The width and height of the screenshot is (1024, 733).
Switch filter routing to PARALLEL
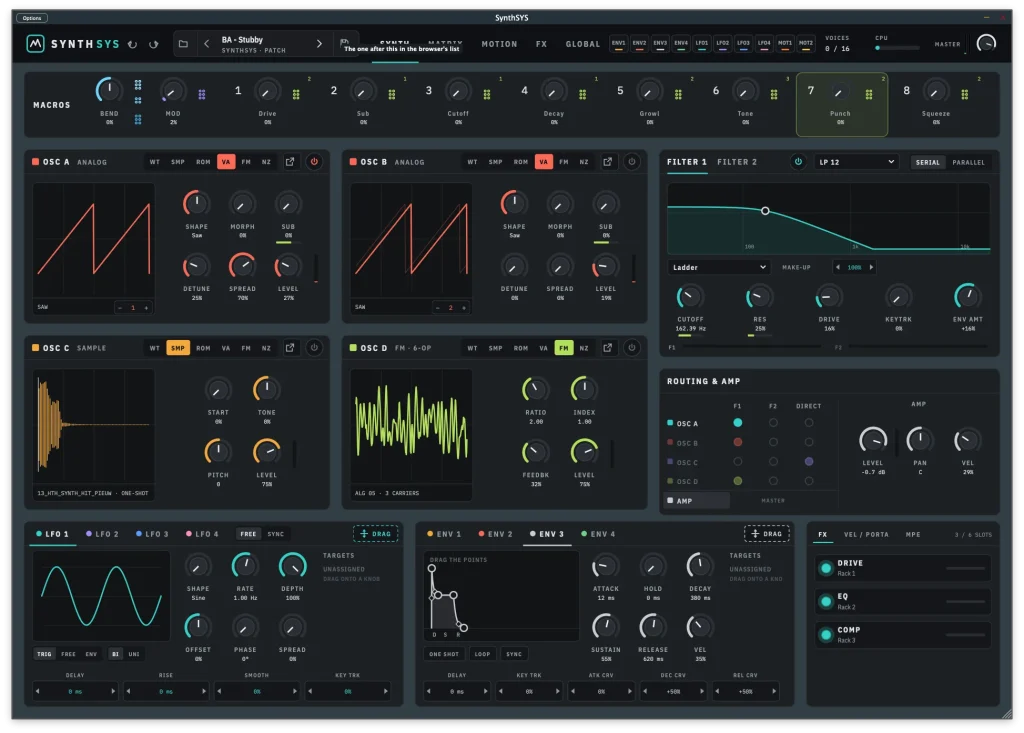[x=968, y=162]
